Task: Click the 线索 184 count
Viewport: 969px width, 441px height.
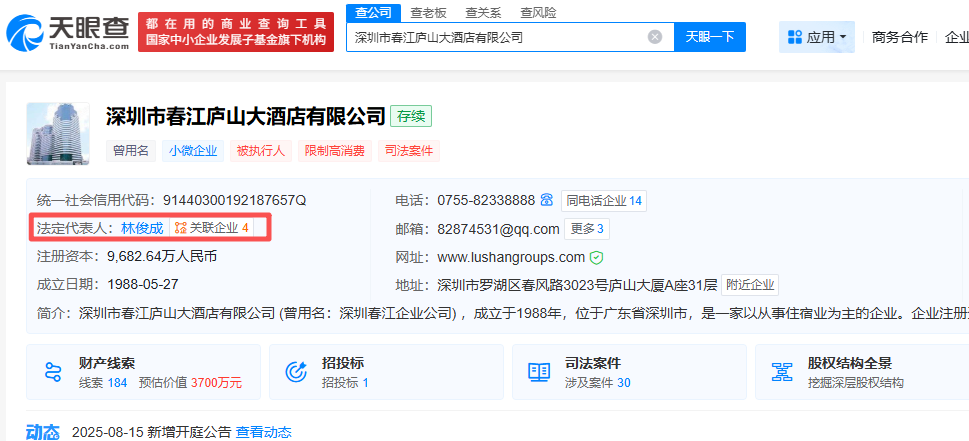Action: (x=103, y=383)
